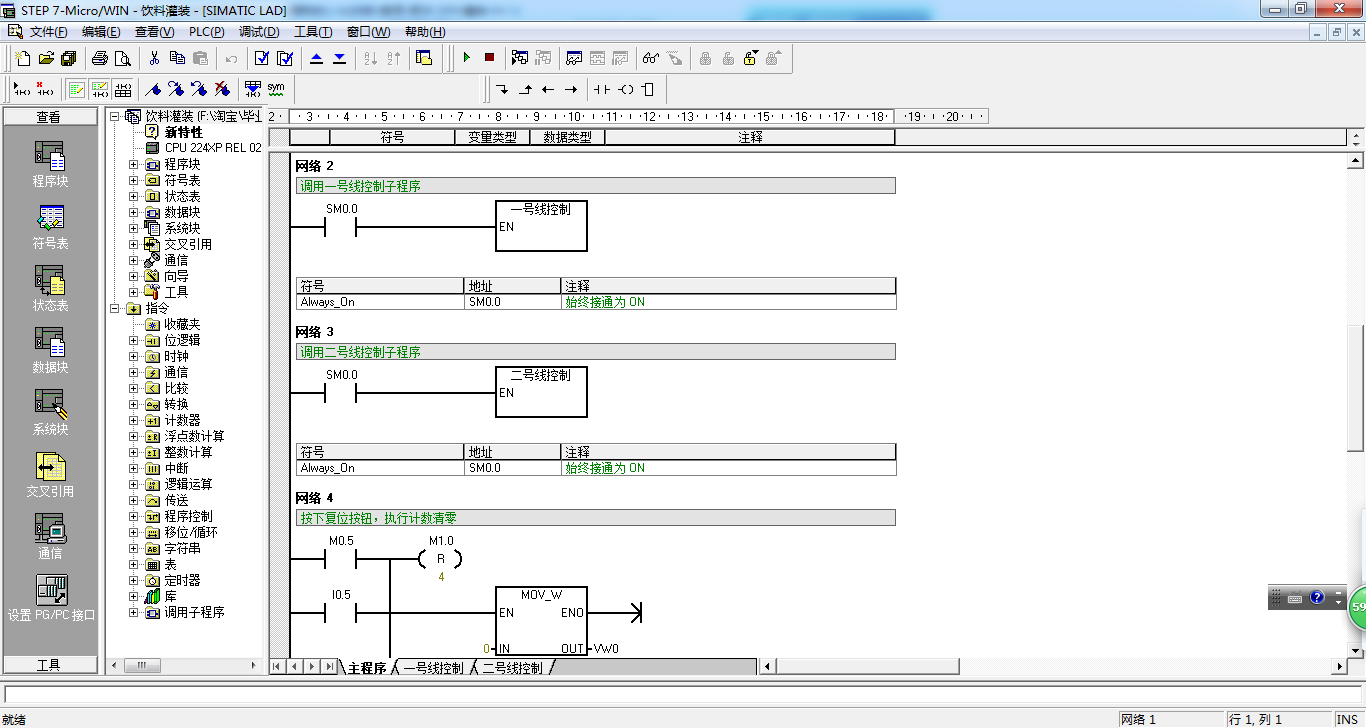Switch to the 一号线控制 tab
This screenshot has width=1366, height=728.
tap(433, 668)
